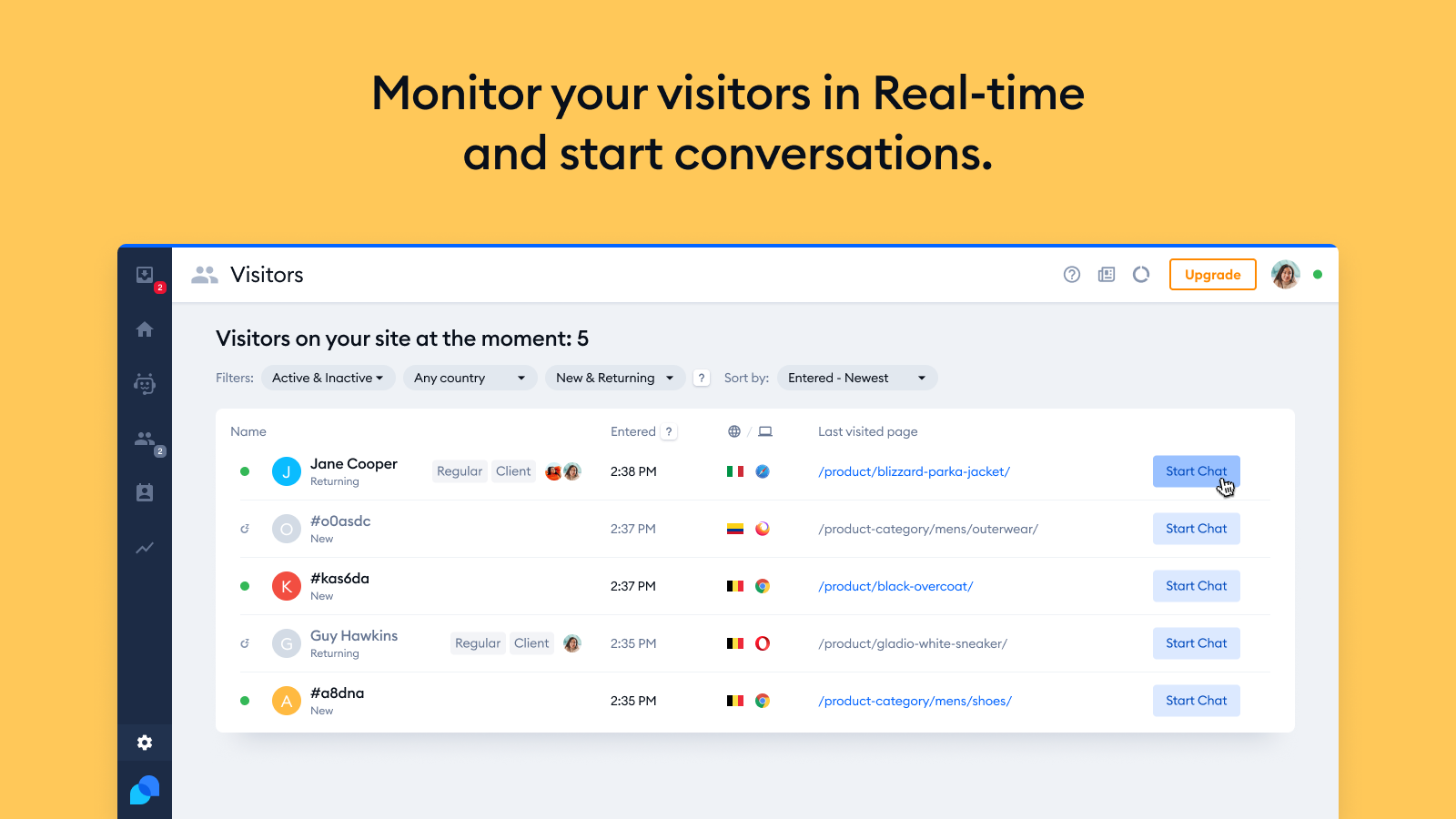Screen dimensions: 1456x819
Task: Click the usage circle icon in header
Action: point(1141,275)
